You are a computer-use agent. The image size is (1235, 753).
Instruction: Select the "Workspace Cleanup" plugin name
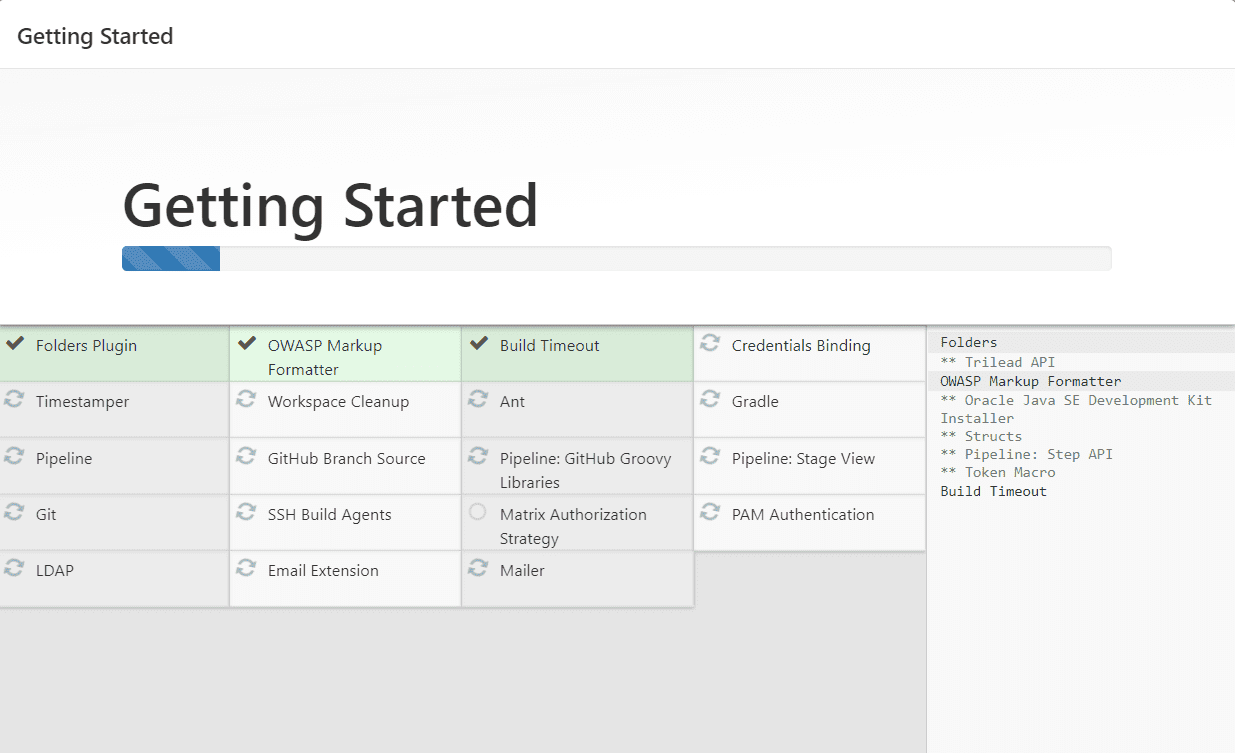click(338, 402)
